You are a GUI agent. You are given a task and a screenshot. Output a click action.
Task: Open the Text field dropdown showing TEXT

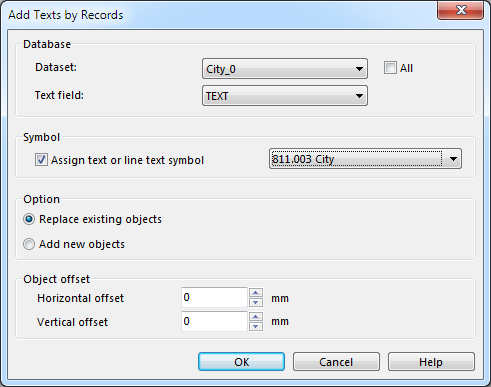tap(285, 96)
